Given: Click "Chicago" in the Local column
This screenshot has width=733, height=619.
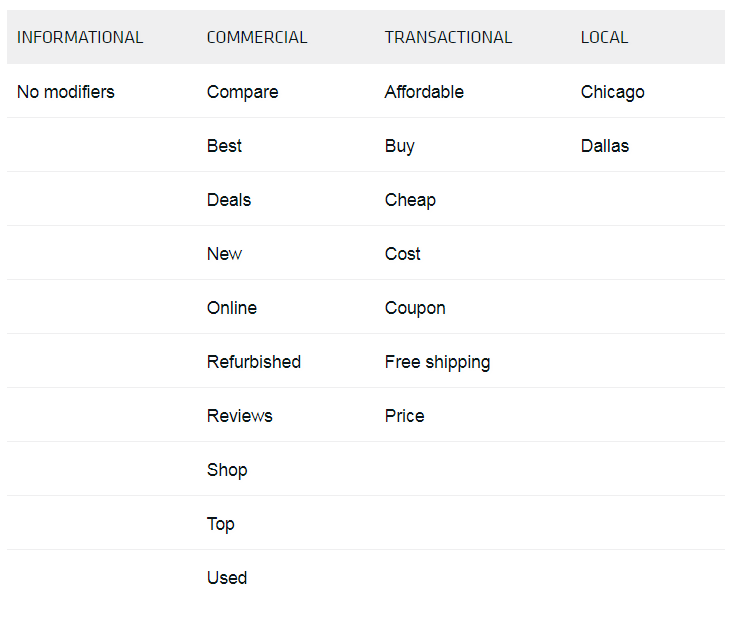Looking at the screenshot, I should coord(612,92).
